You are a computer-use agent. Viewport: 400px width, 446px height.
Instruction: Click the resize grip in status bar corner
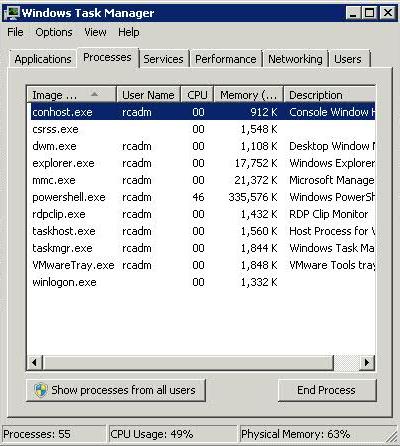(x=391, y=436)
